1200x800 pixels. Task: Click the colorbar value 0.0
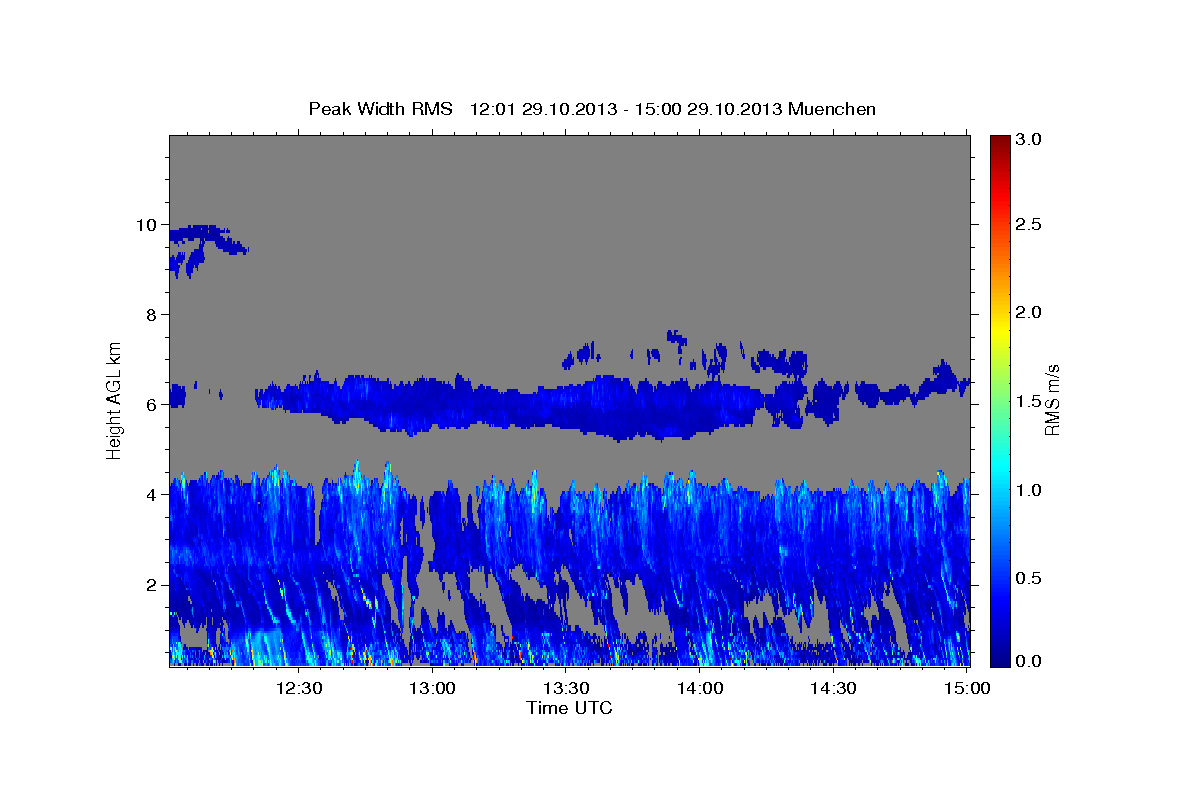(1029, 660)
